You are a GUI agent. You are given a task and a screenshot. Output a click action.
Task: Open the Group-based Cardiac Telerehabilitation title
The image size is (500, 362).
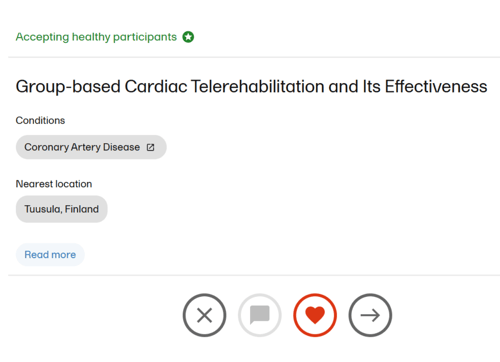pos(251,87)
